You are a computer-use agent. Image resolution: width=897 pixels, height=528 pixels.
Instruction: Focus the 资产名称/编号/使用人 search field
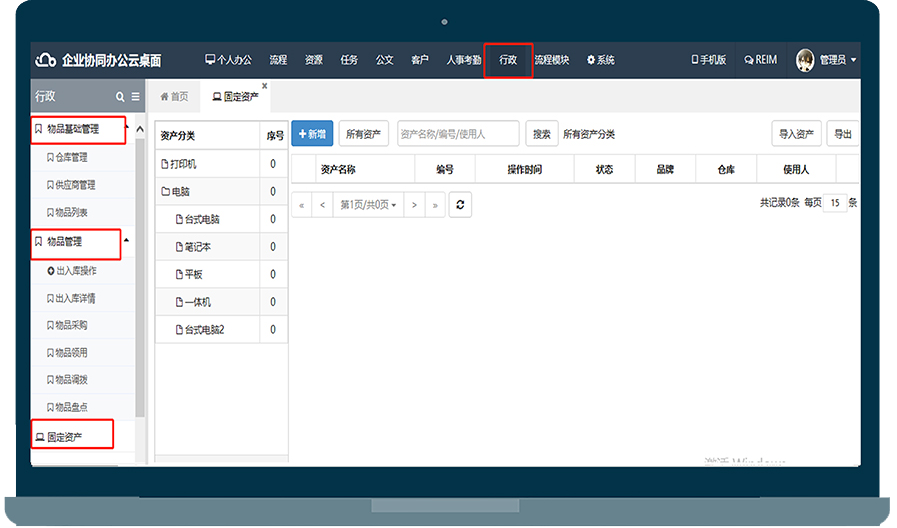tap(458, 134)
